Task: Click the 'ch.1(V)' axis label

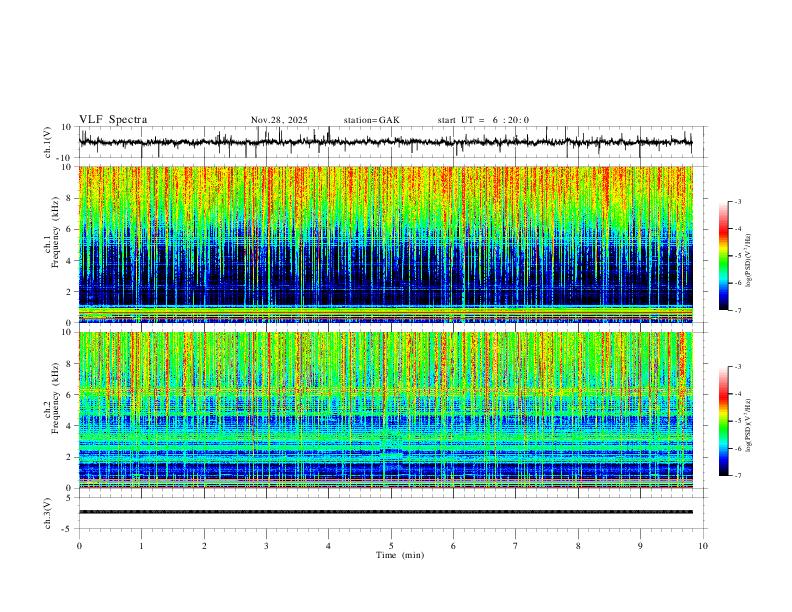Action: [48, 142]
